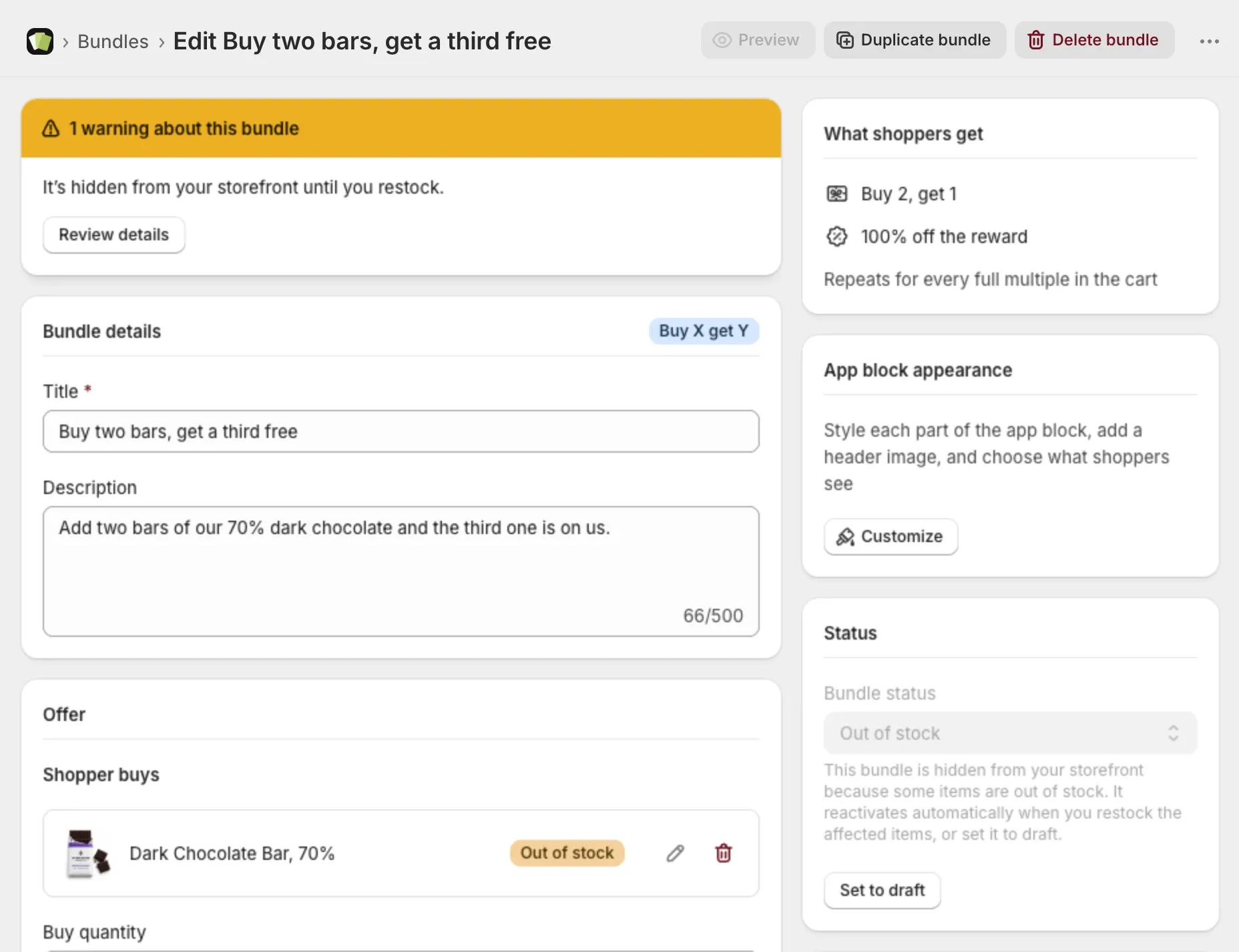Click the discount badge icon beside 100% off
This screenshot has width=1239, height=952.
836,236
